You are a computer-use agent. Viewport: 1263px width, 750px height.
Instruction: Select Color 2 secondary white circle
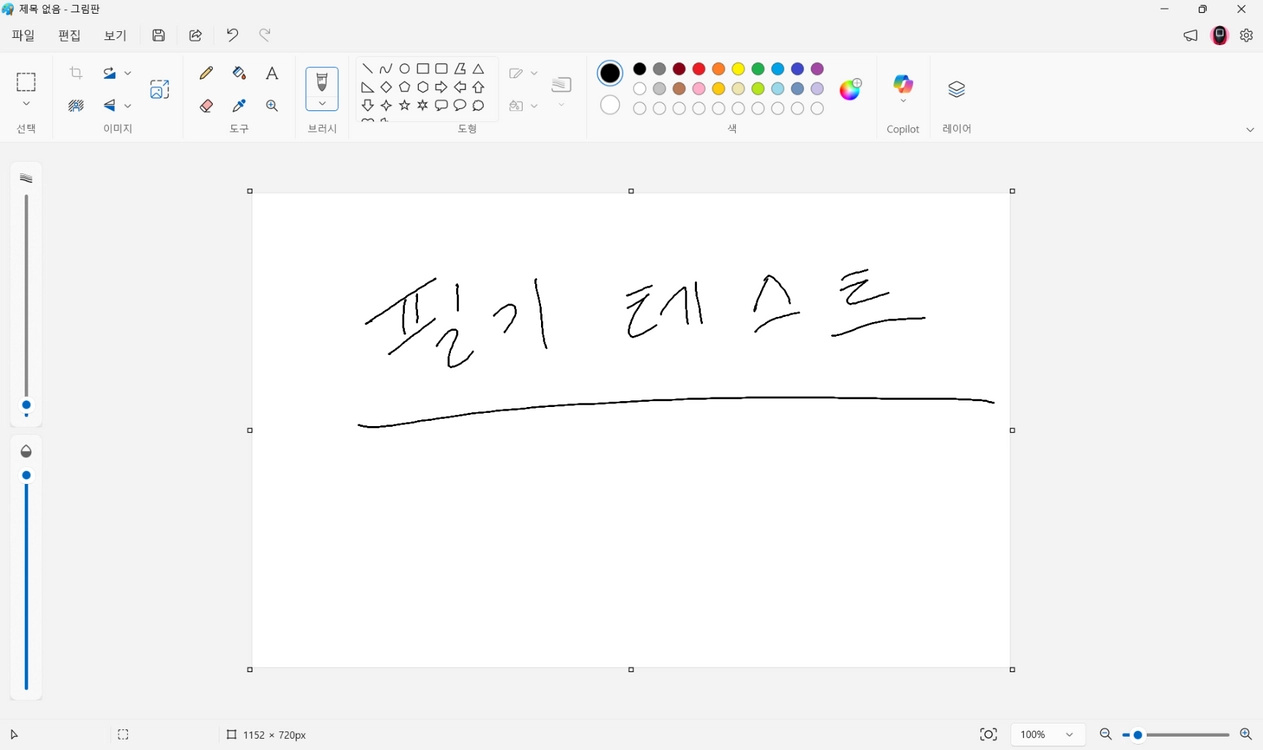tap(610, 105)
